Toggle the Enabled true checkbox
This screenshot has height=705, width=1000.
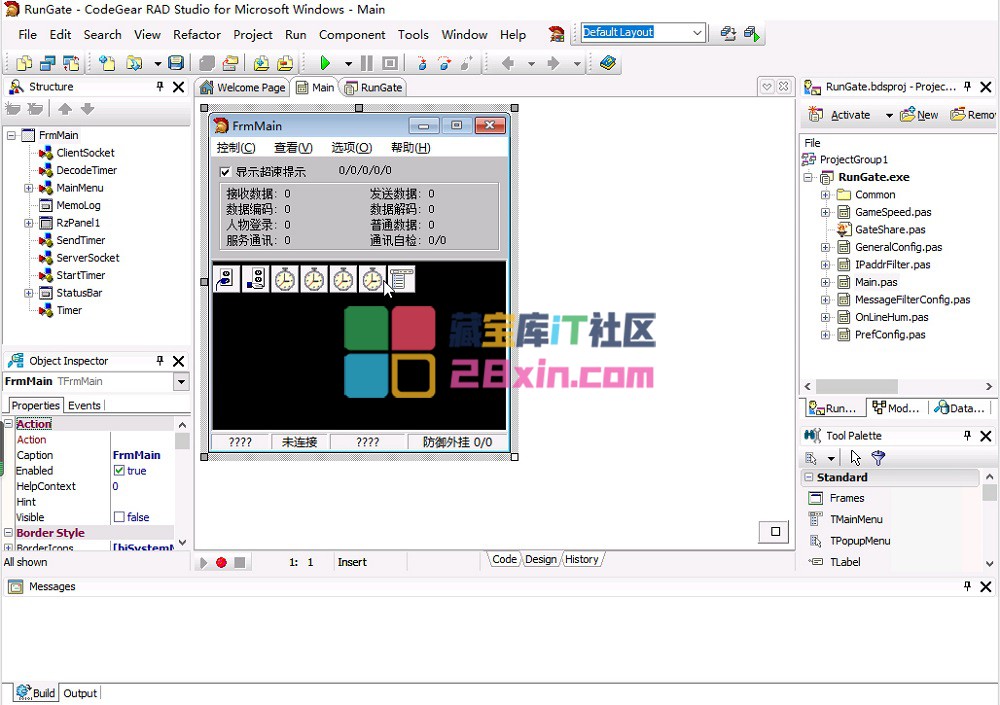tap(119, 470)
